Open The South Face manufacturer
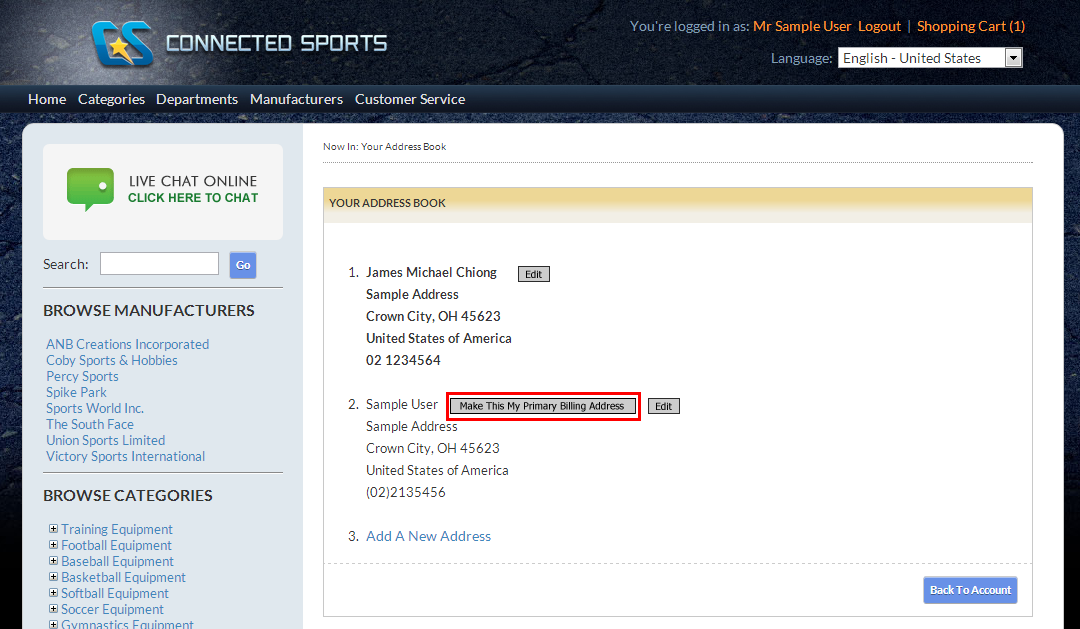The image size is (1080, 629). pos(90,424)
